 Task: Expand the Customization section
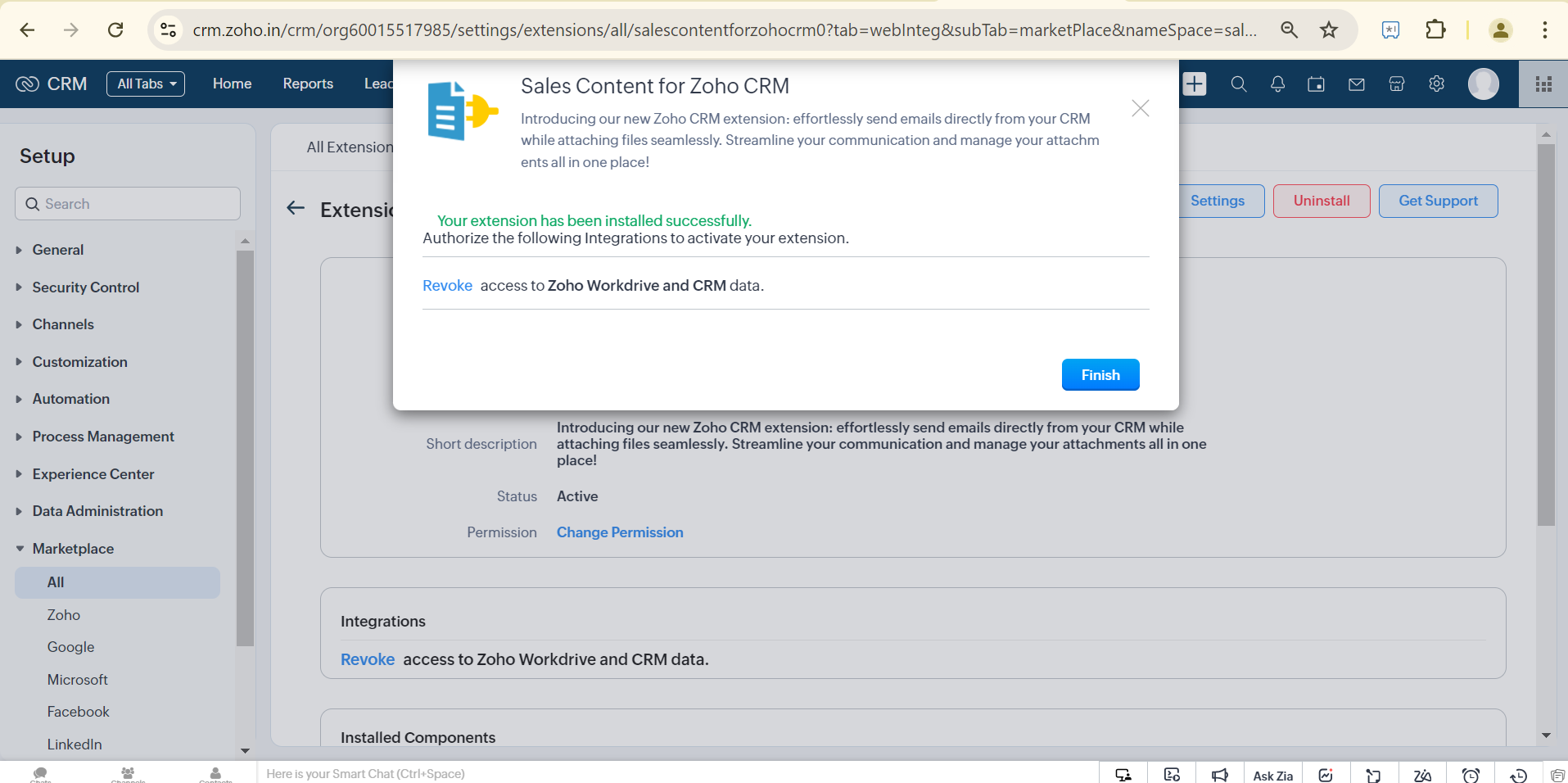(x=79, y=362)
